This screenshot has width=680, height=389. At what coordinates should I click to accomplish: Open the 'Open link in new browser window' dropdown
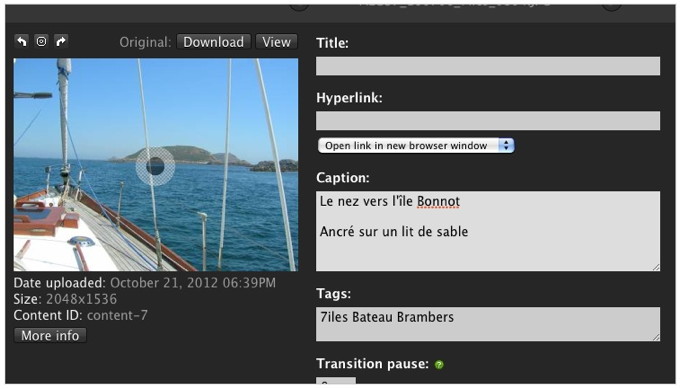pyautogui.click(x=416, y=146)
